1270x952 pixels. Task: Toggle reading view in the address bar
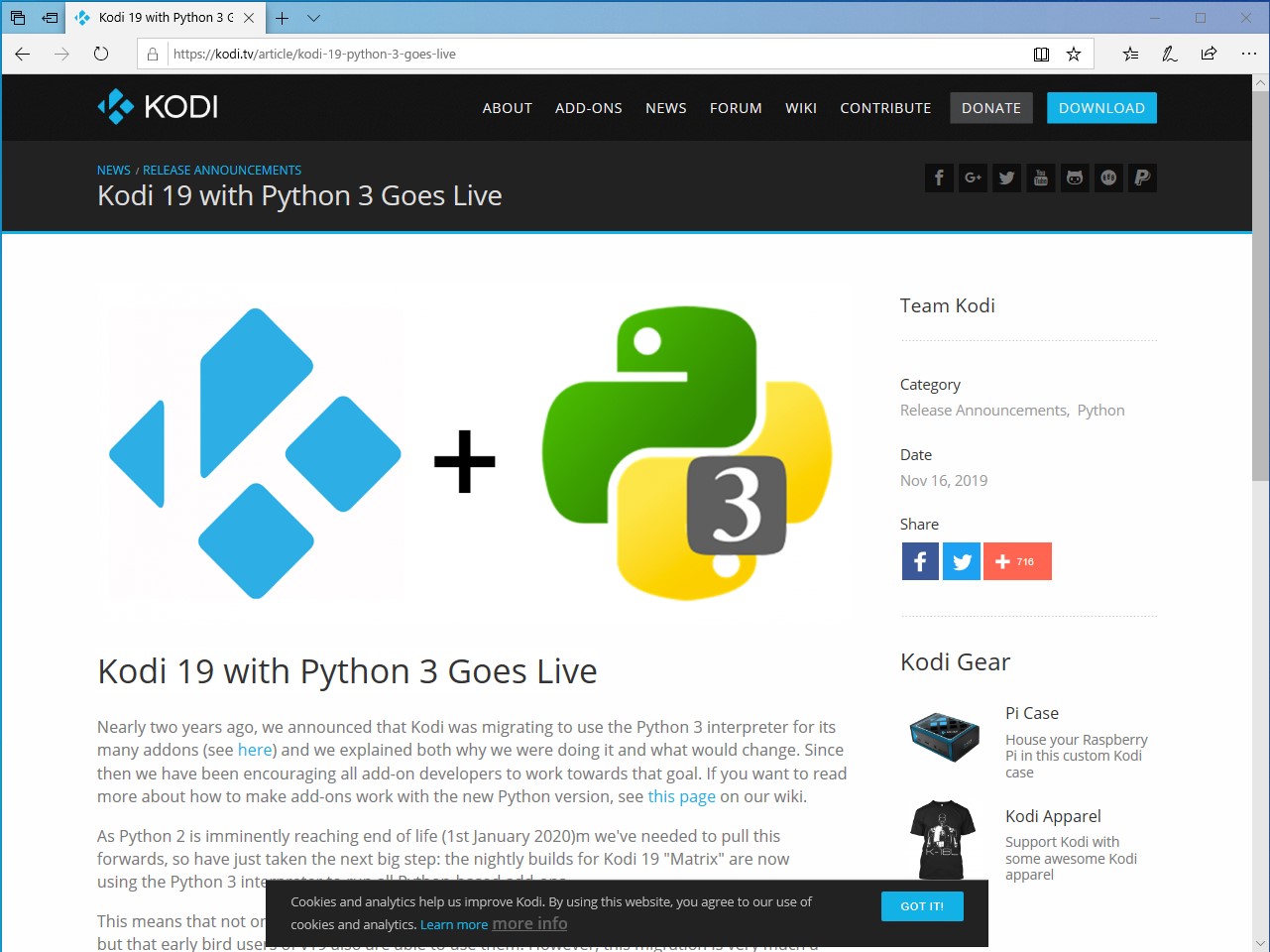[x=1041, y=55]
